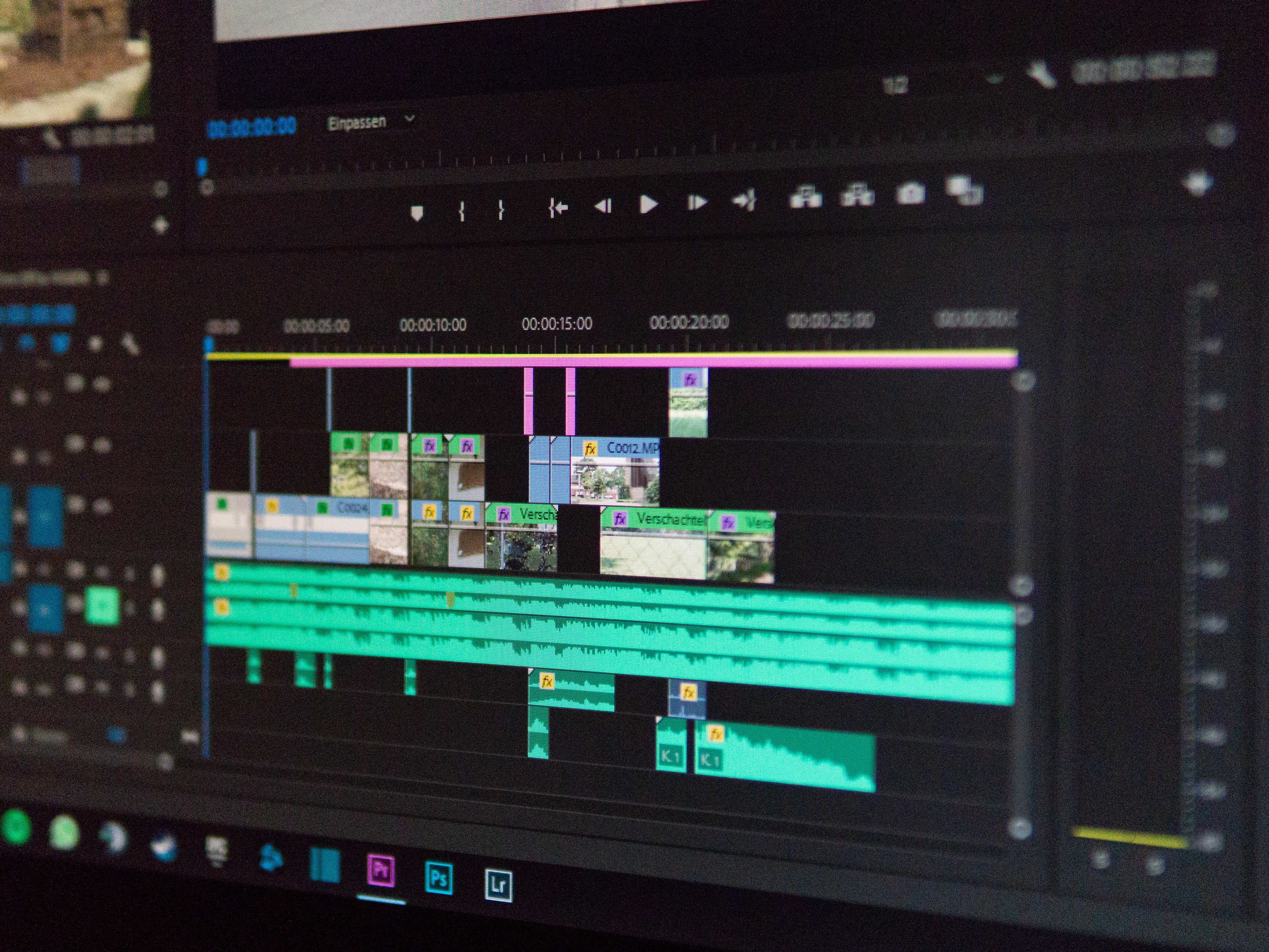Click the pink render bar above the timeline
This screenshot has width=1269, height=952.
click(x=631, y=362)
